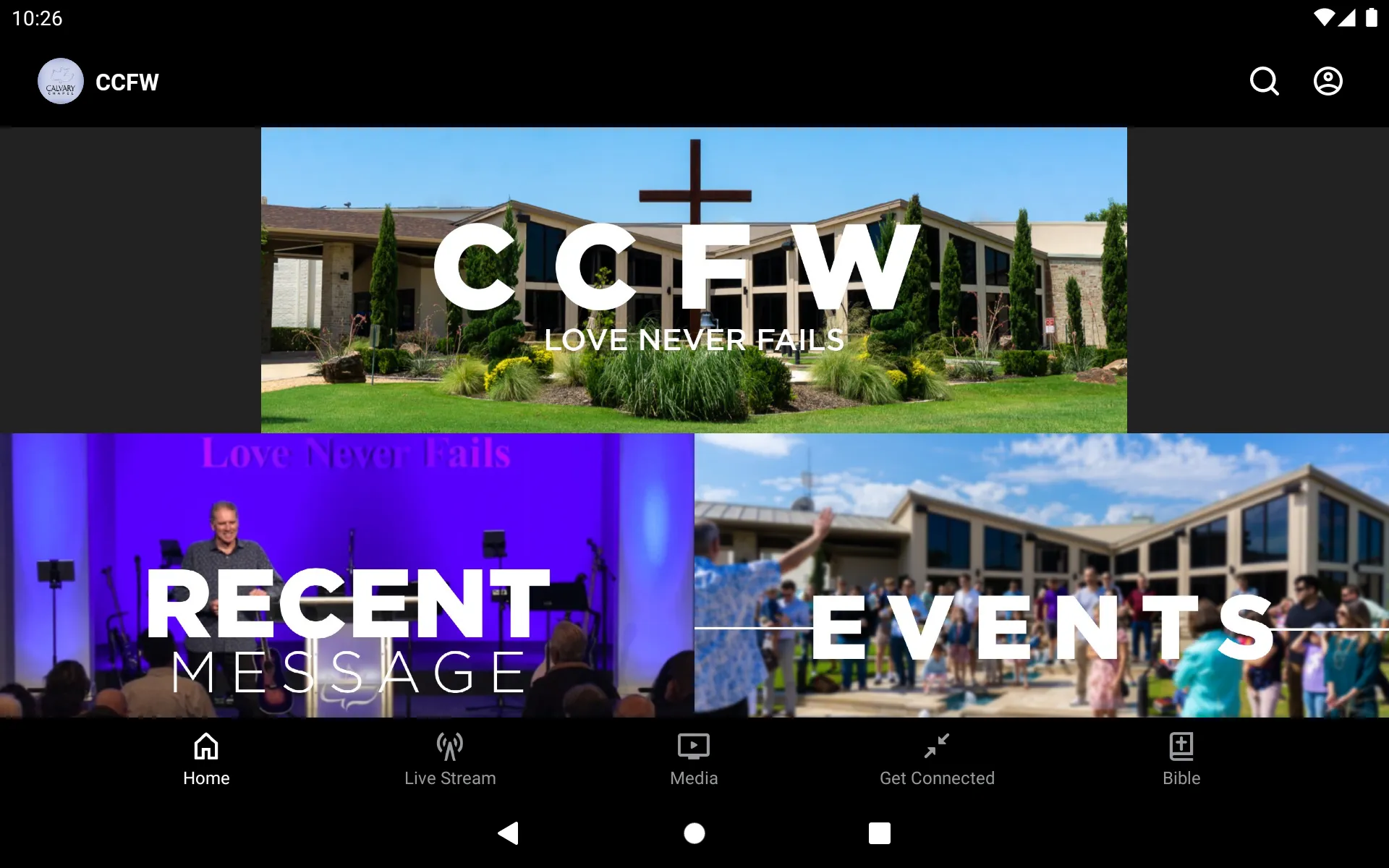Tap the CCFW banner image
The height and width of the screenshot is (868, 1389).
tap(694, 280)
